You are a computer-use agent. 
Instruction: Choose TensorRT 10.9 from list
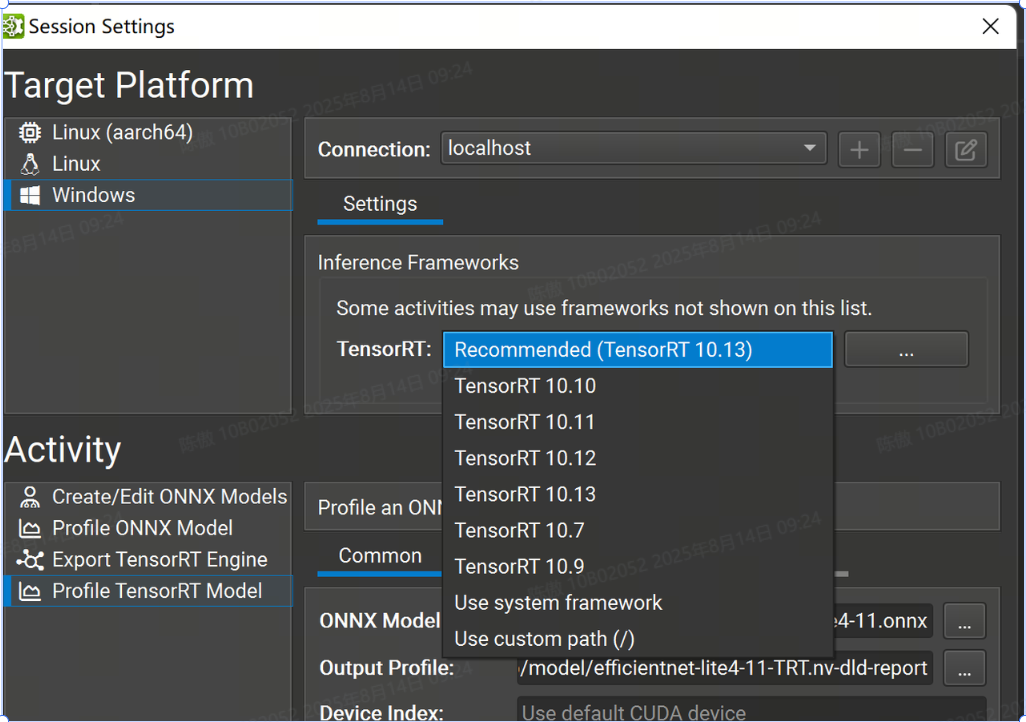click(638, 566)
